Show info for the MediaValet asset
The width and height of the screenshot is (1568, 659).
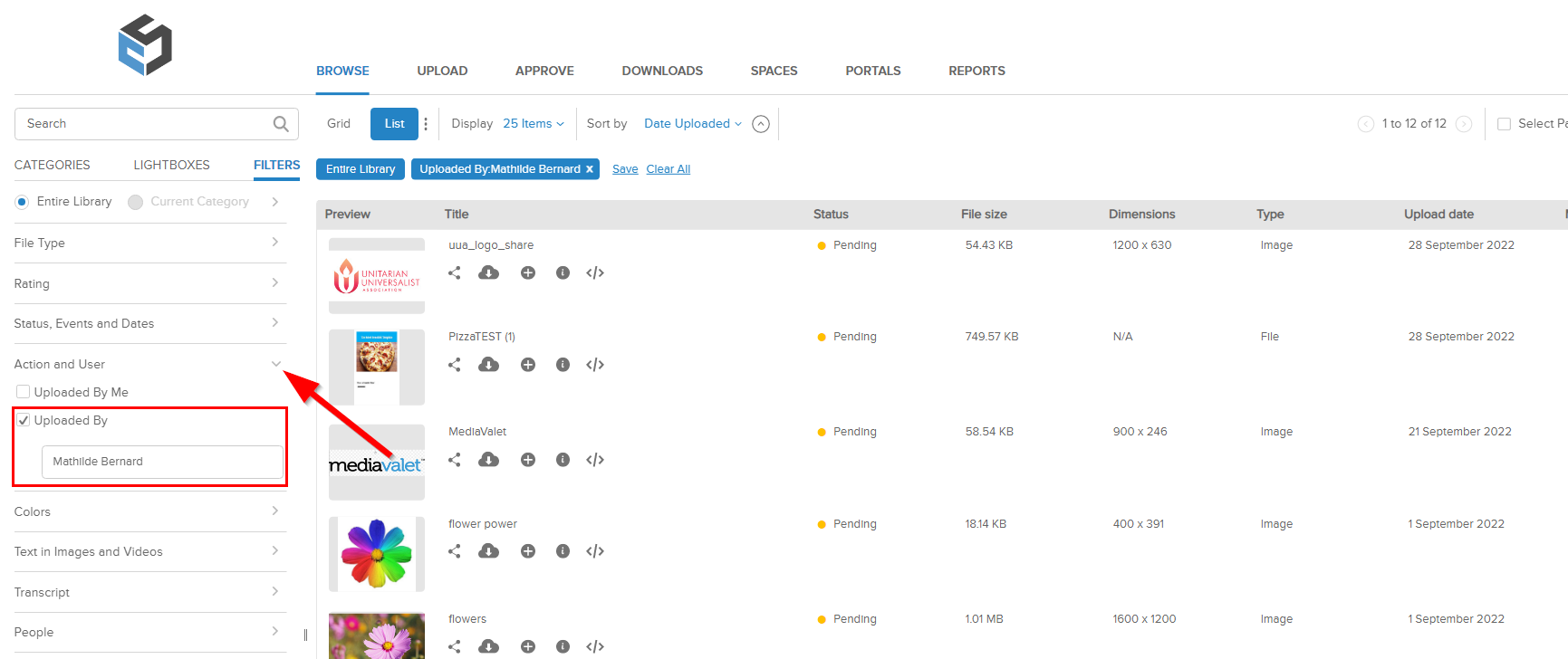pyautogui.click(x=563, y=460)
